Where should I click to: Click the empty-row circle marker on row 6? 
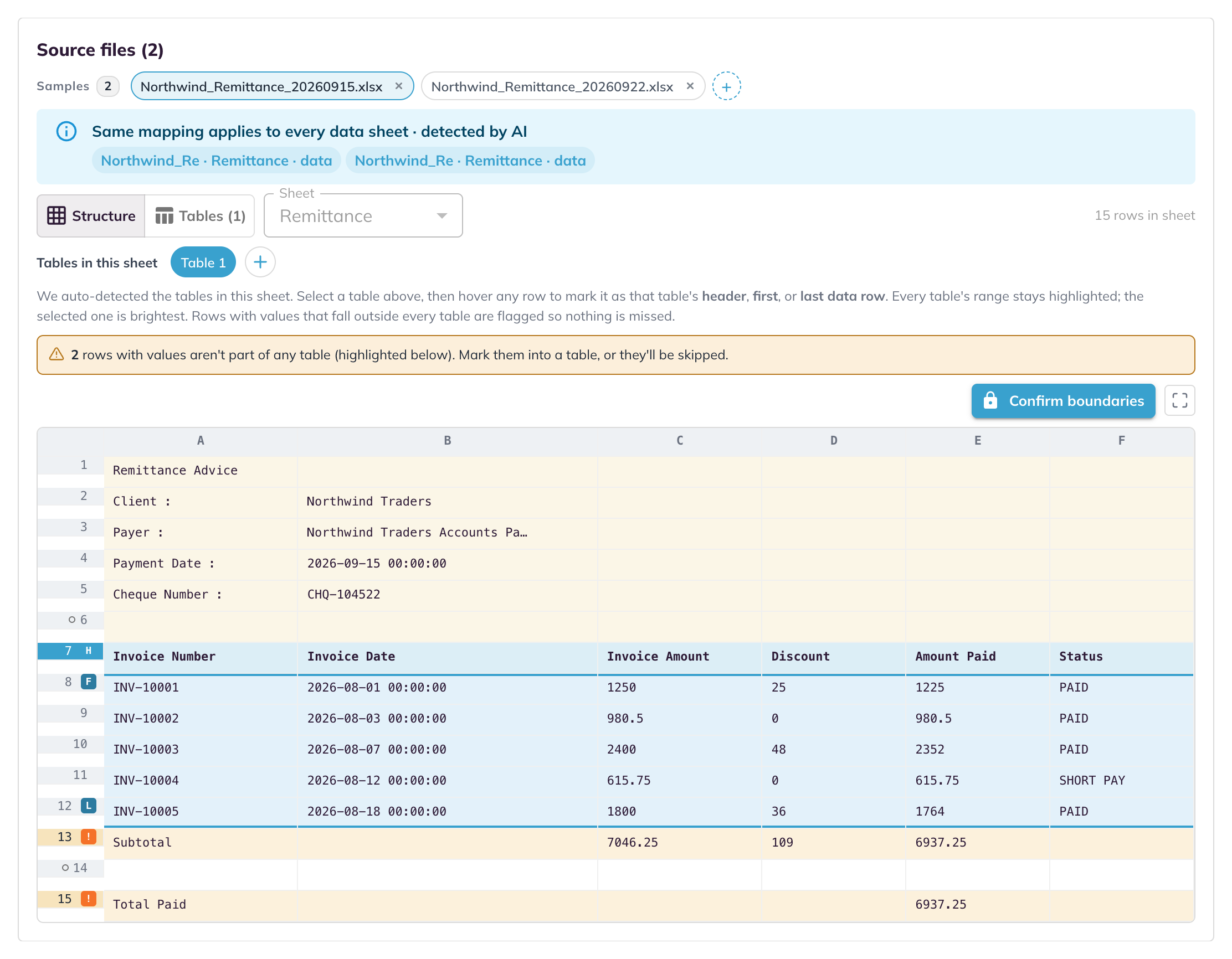click(71, 620)
